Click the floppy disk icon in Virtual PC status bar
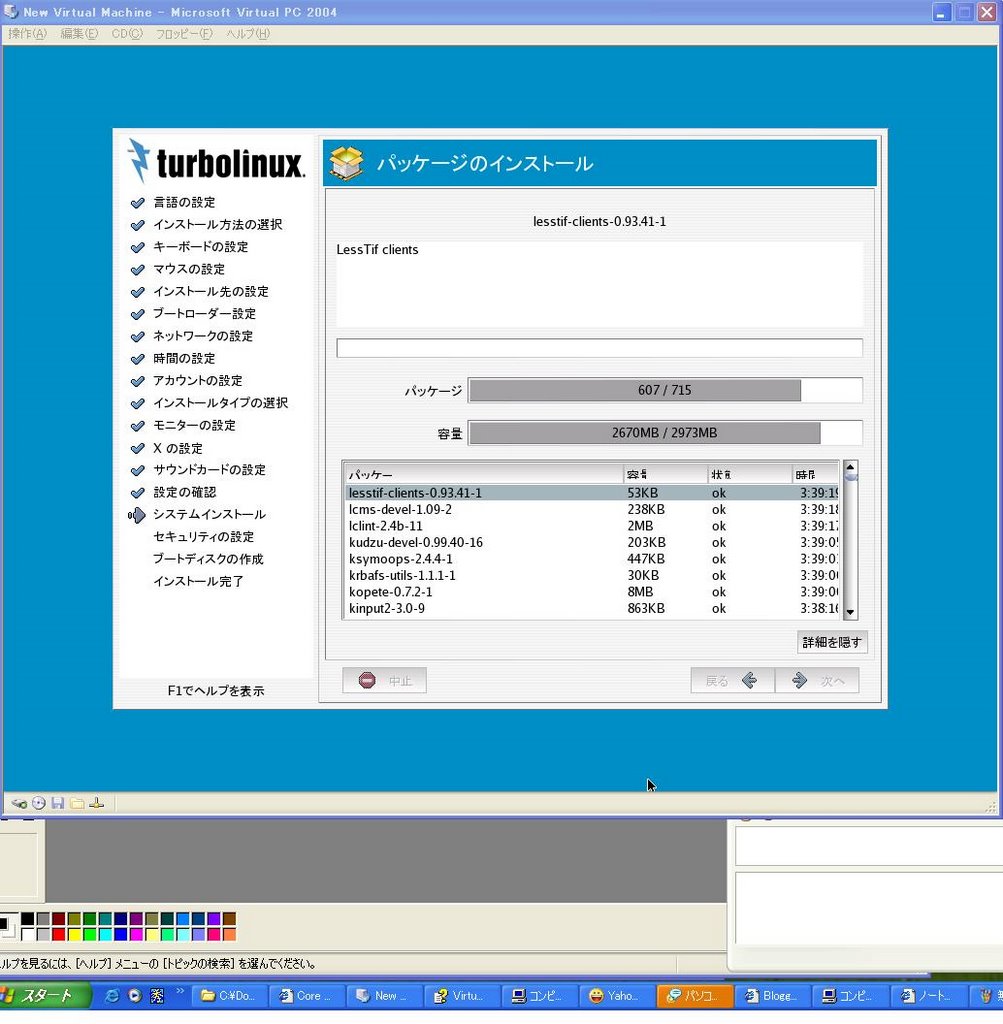This screenshot has height=1024, width=1003. point(57,803)
